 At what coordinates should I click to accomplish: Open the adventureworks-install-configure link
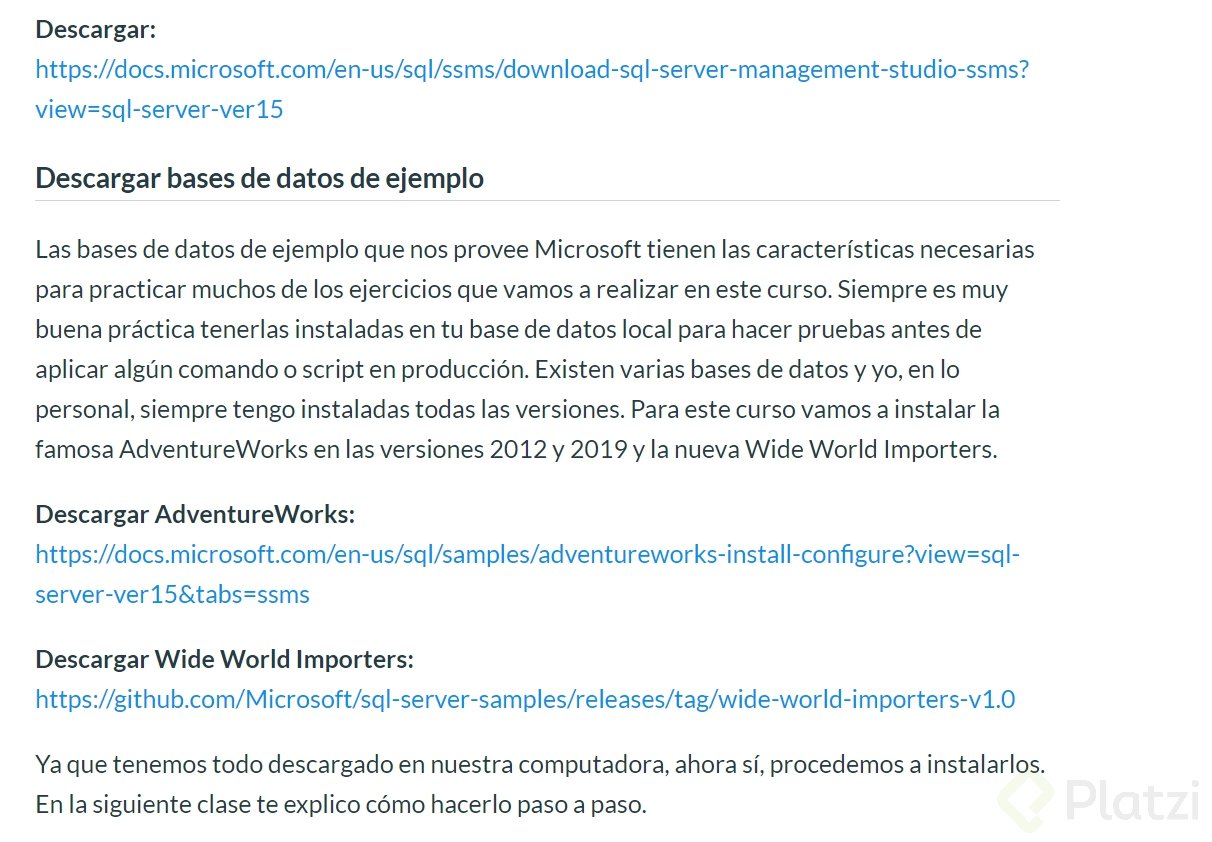(x=527, y=554)
